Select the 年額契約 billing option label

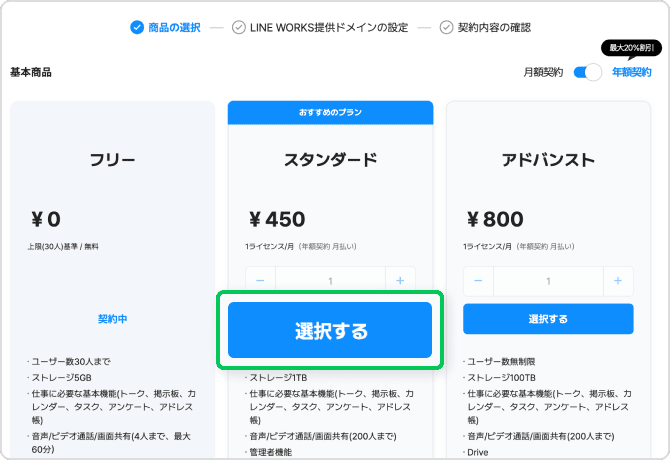click(x=632, y=72)
